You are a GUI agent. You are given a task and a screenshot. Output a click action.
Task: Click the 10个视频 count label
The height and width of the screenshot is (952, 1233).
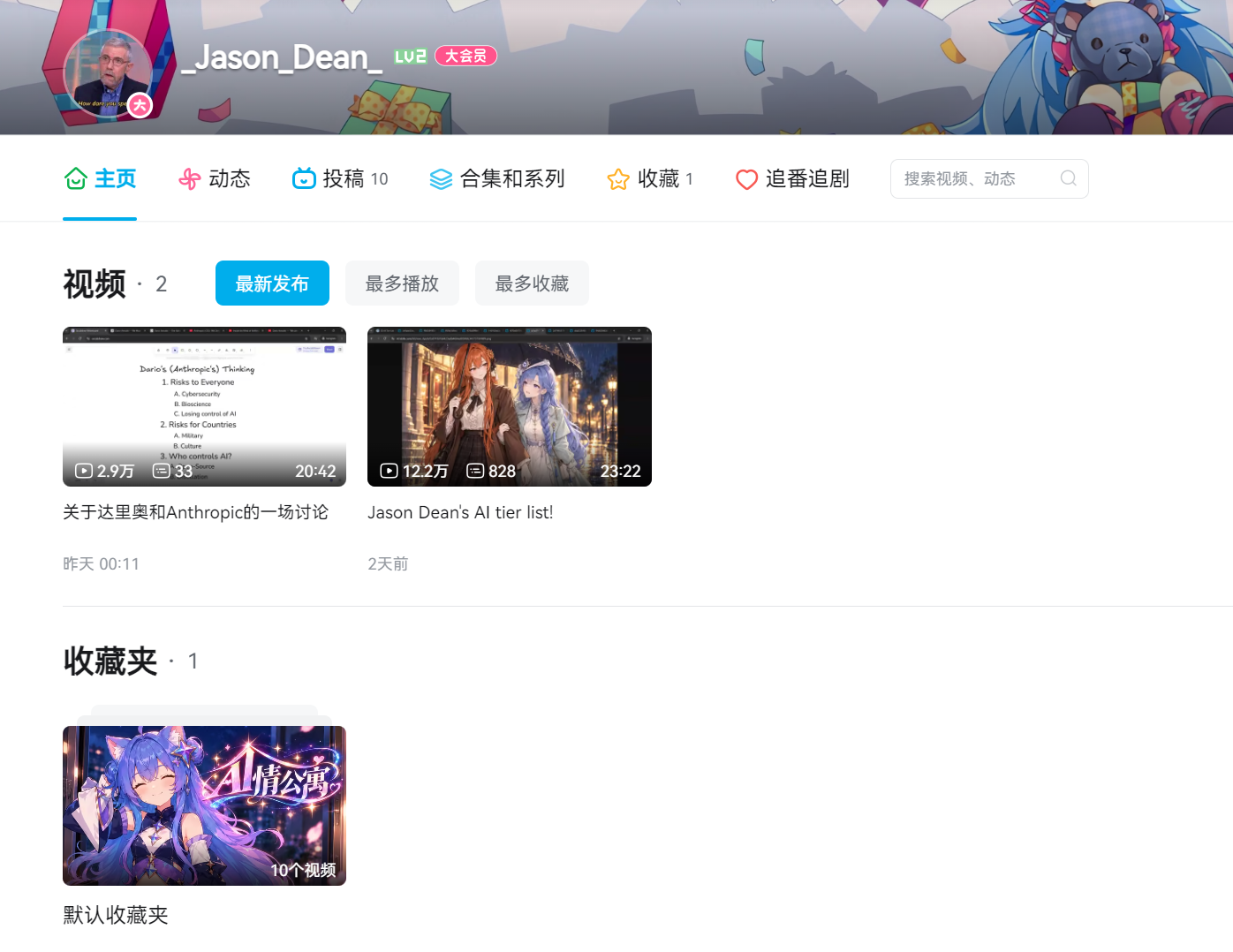coord(303,870)
